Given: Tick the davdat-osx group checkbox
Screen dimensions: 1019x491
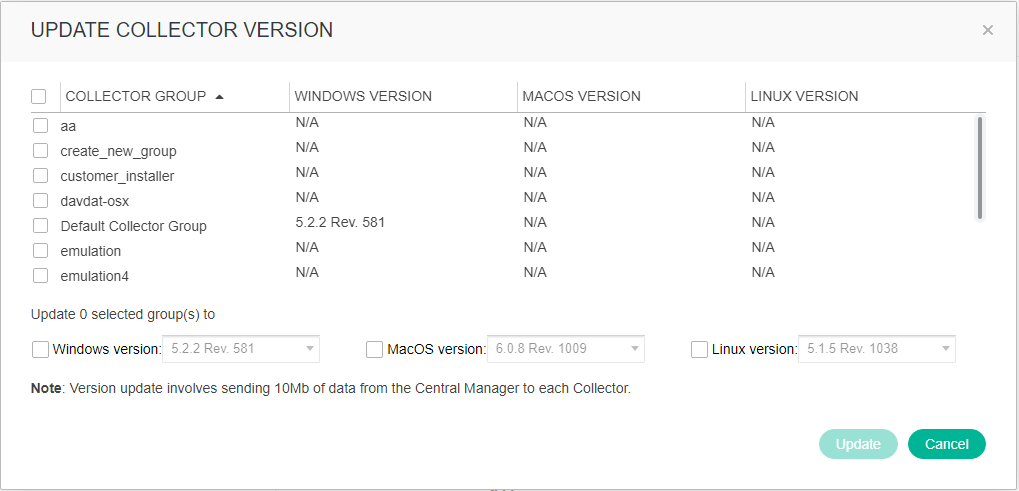Looking at the screenshot, I should click(41, 201).
